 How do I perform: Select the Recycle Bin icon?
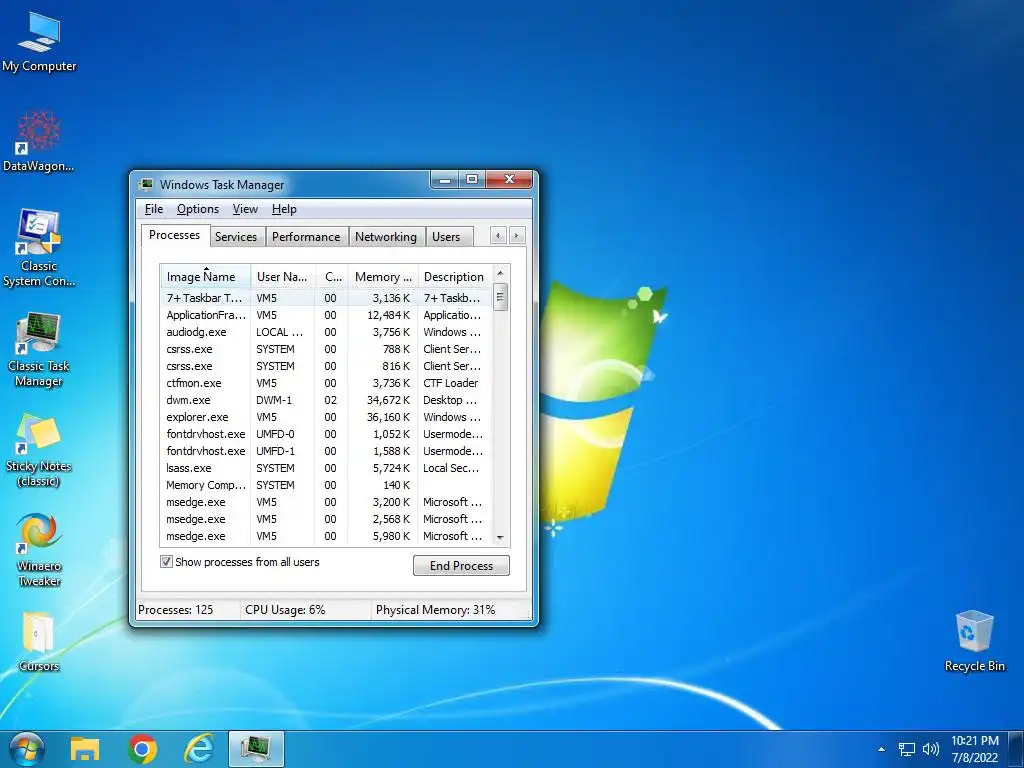pyautogui.click(x=974, y=641)
